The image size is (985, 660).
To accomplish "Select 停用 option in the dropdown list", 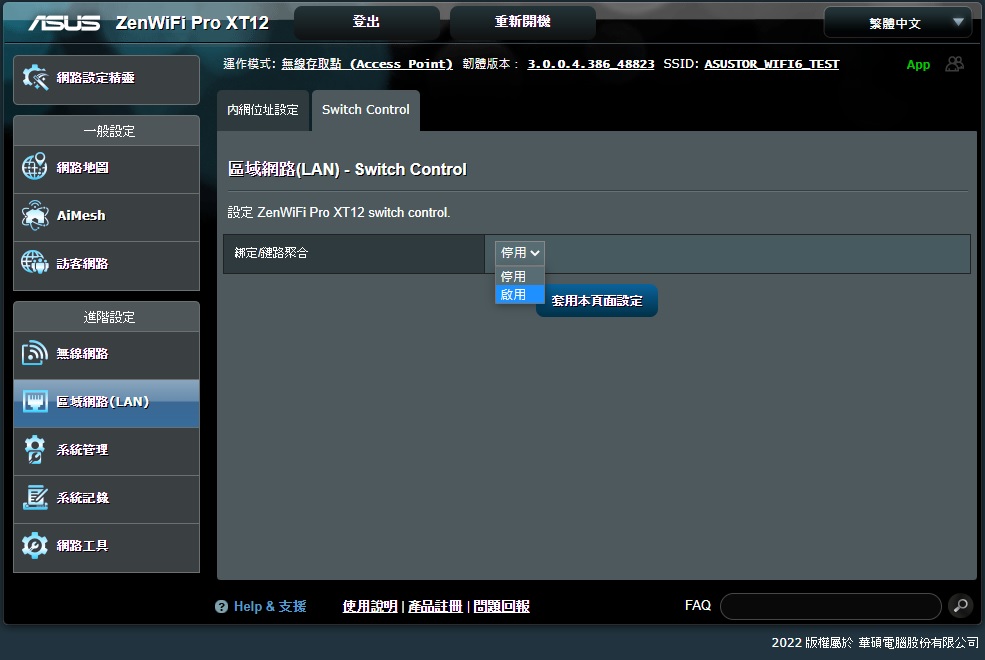I will coord(520,276).
